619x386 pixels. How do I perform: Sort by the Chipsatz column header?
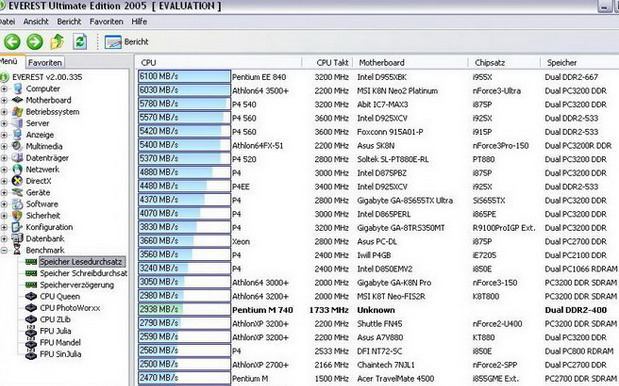pyautogui.click(x=505, y=63)
